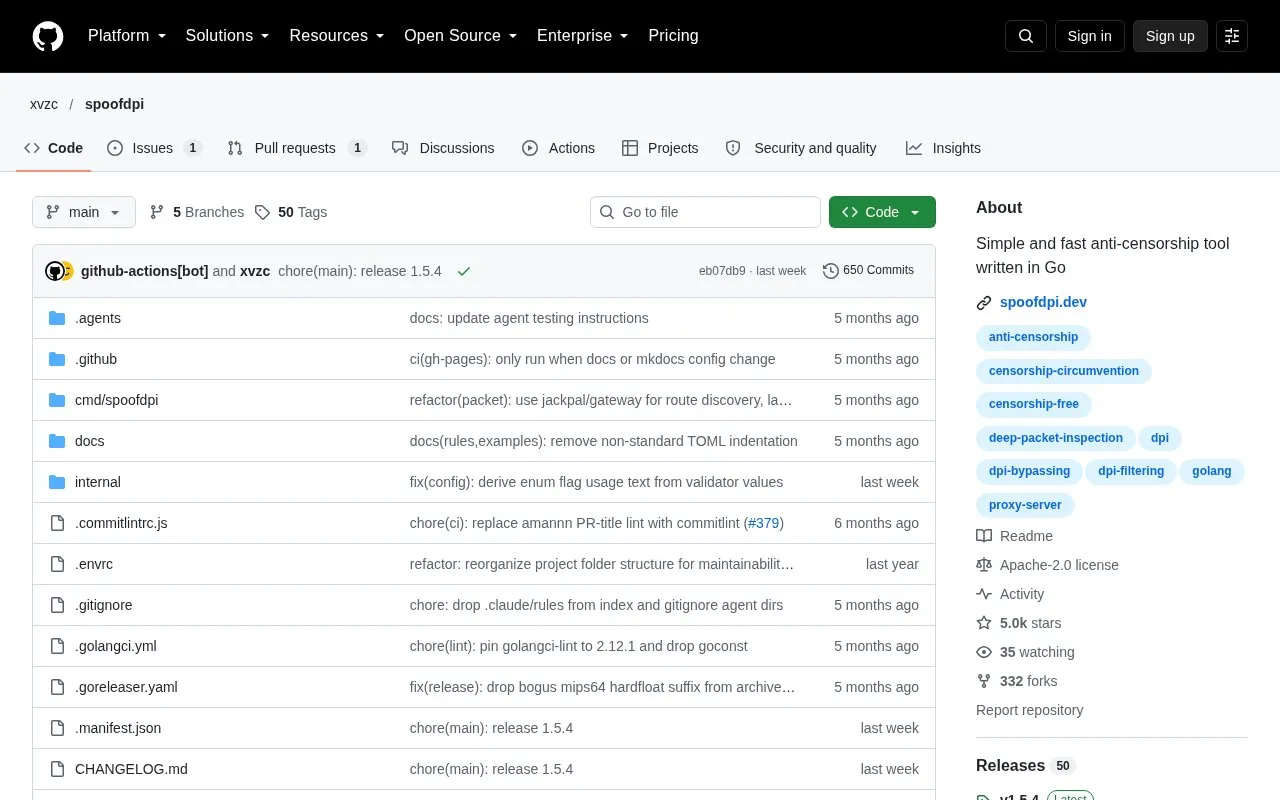Screen dimensions: 1280x800
Task: Open the CHANGELOG.md file
Action: coord(131,769)
